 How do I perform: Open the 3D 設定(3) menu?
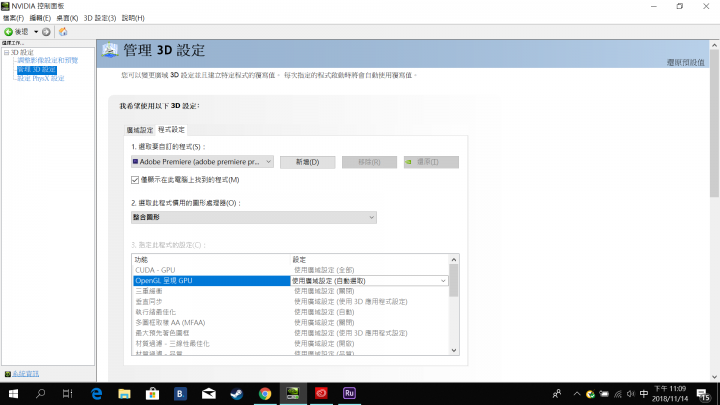tap(100, 18)
